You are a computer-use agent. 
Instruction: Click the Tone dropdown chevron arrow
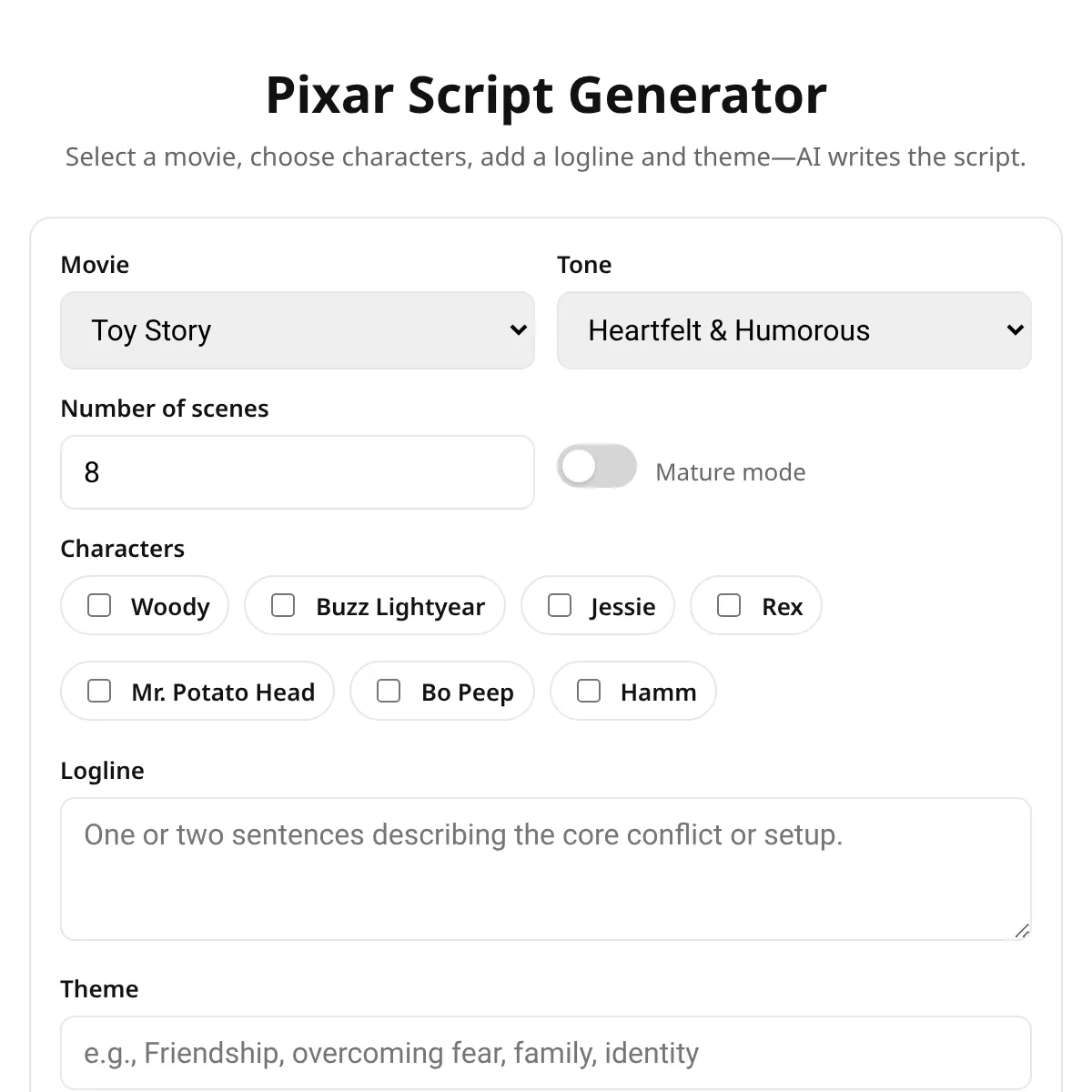point(1016,330)
